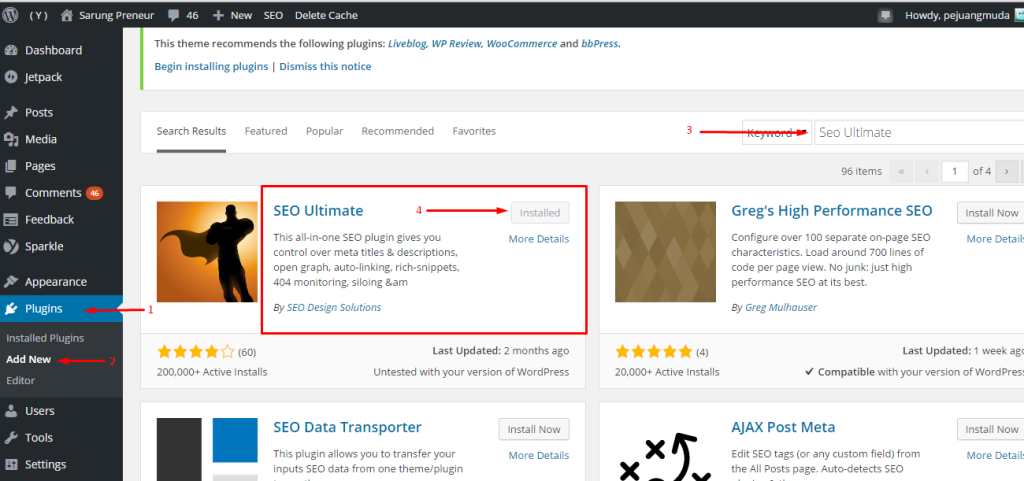Viewport: 1024px width, 481px height.
Task: Go to previous results page arrow
Action: [x=927, y=172]
